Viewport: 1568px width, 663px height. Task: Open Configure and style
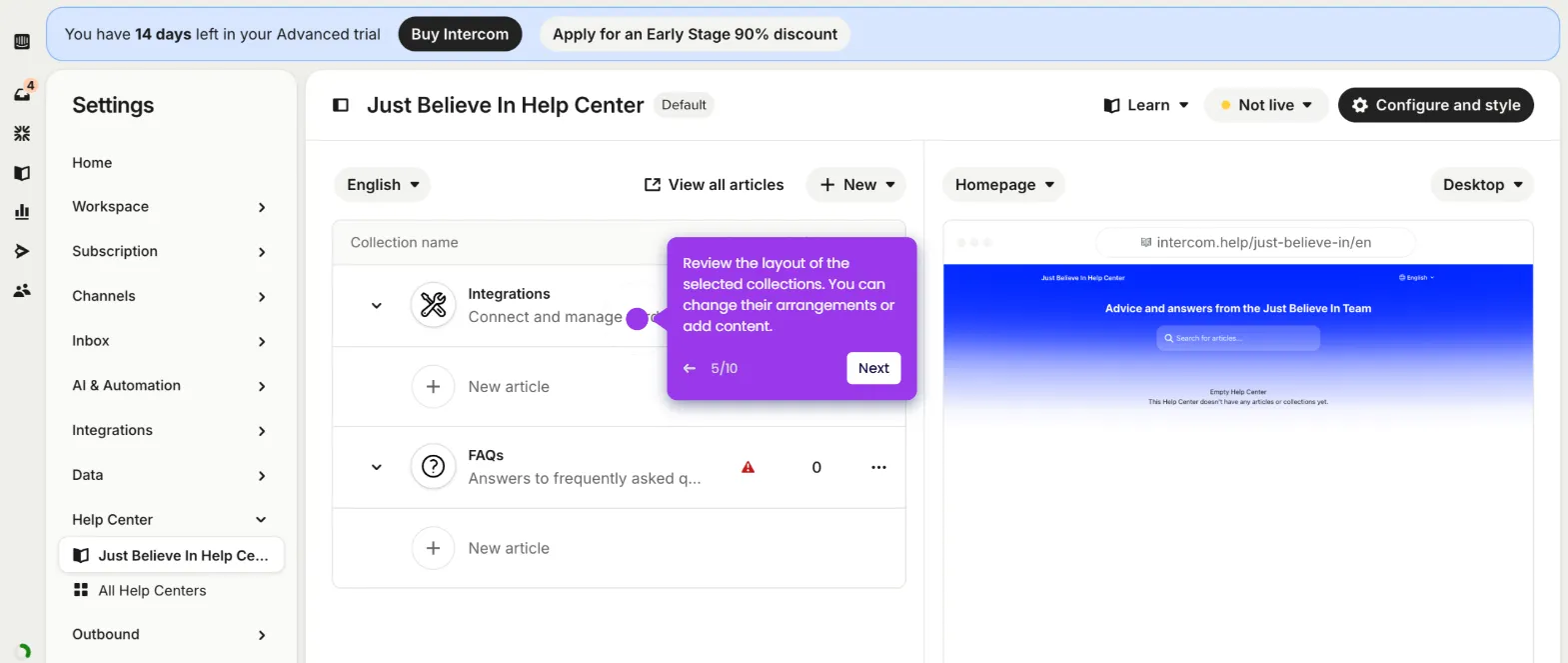(x=1435, y=105)
